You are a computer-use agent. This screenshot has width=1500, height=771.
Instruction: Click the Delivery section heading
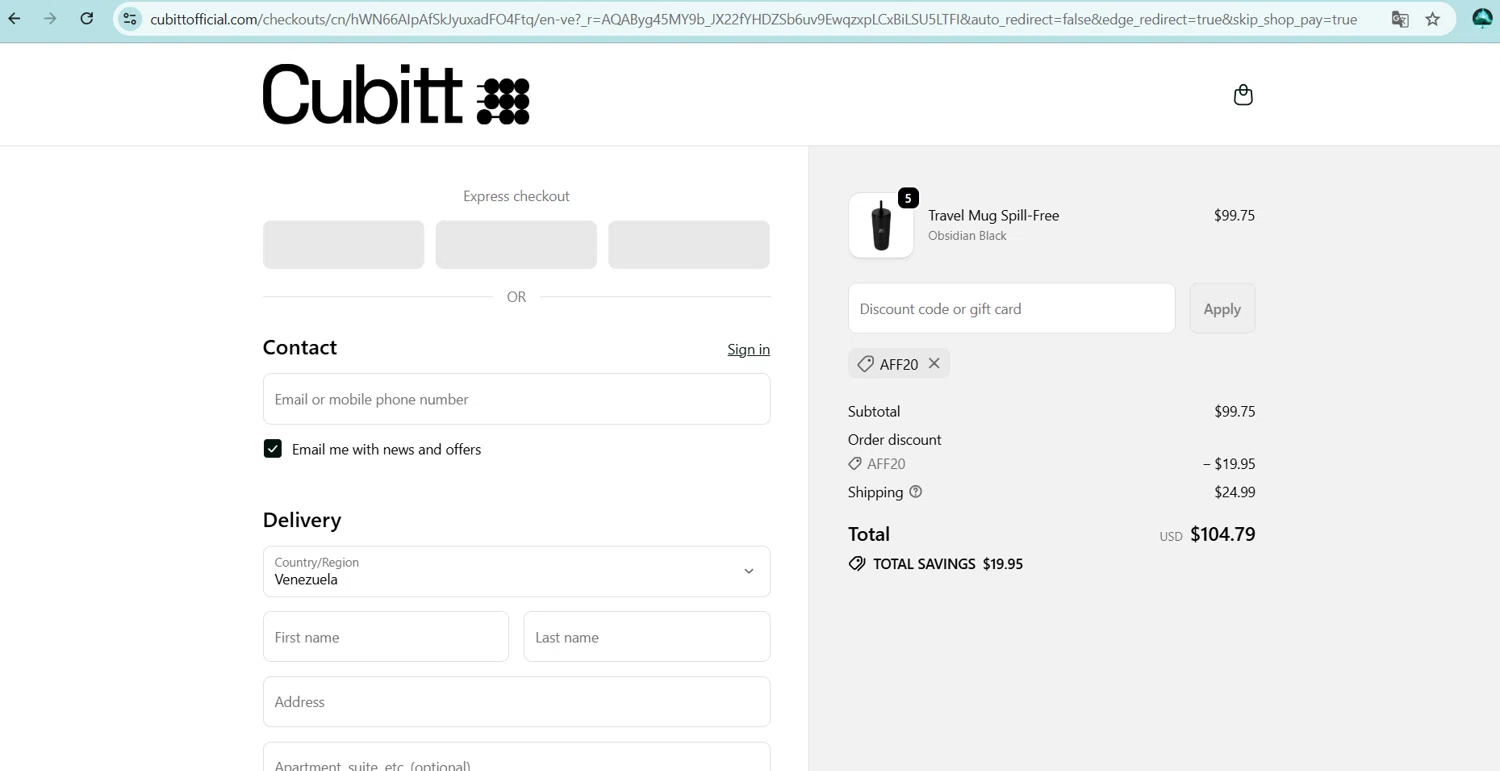click(x=302, y=520)
